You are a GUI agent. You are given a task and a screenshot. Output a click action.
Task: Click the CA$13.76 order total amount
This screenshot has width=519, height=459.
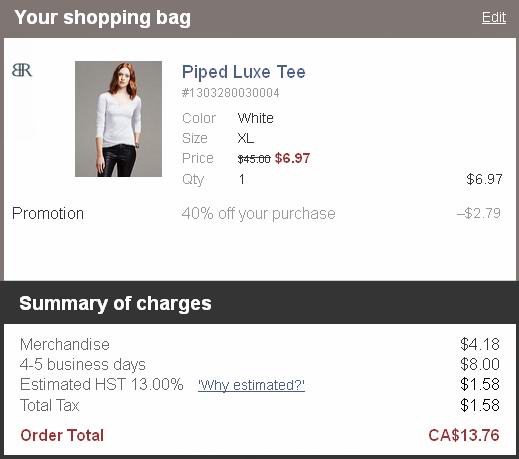point(464,435)
